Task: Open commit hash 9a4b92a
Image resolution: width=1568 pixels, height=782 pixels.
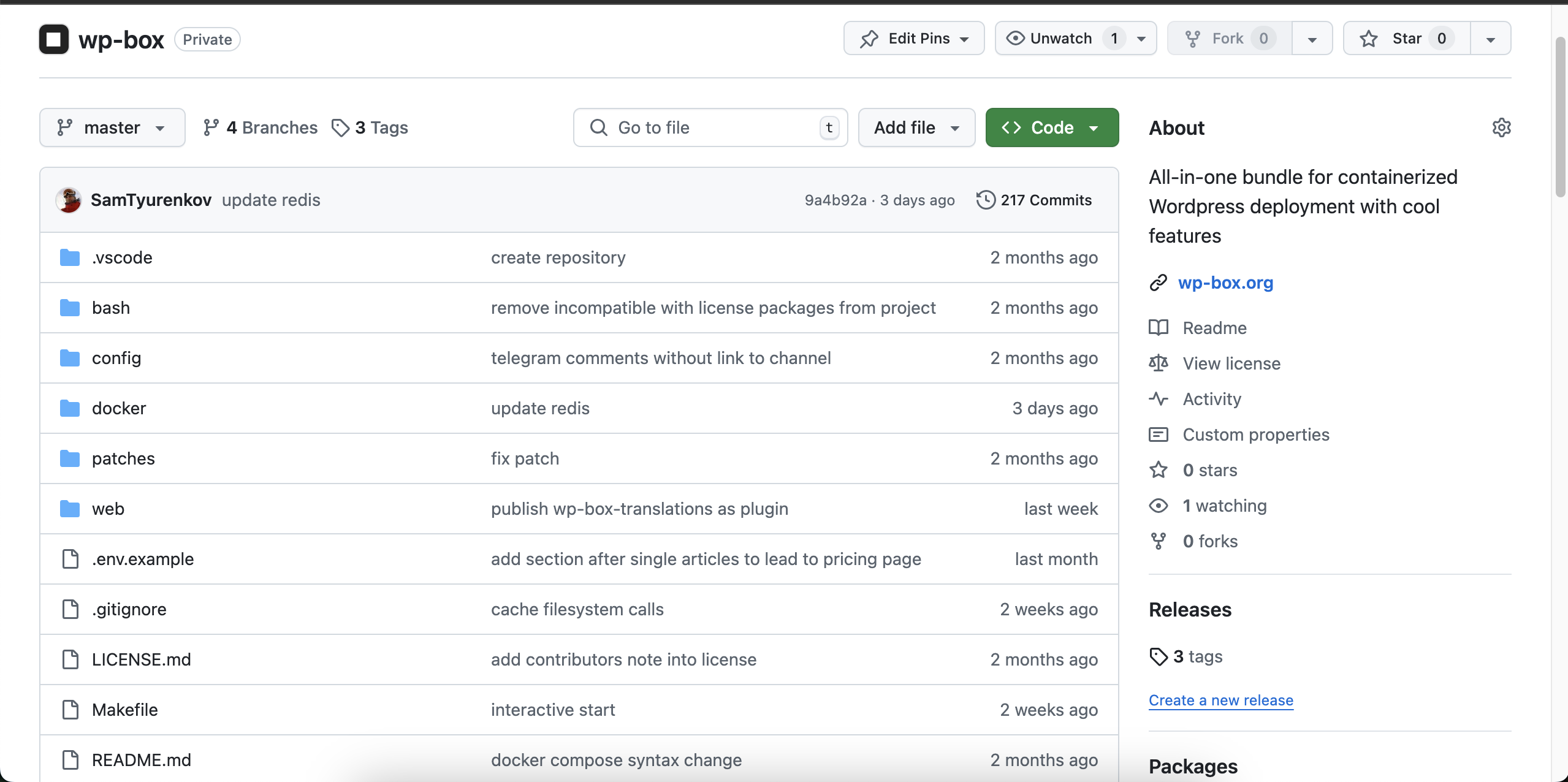Action: pyautogui.click(x=835, y=200)
